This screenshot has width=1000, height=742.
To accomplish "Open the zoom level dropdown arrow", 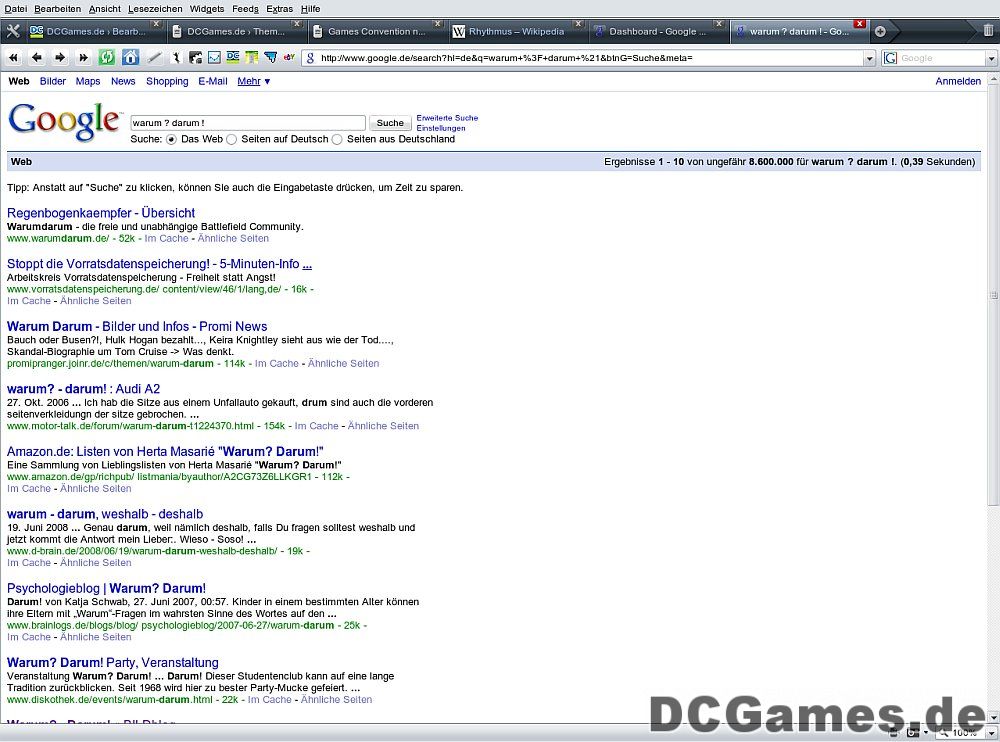I will [x=990, y=733].
